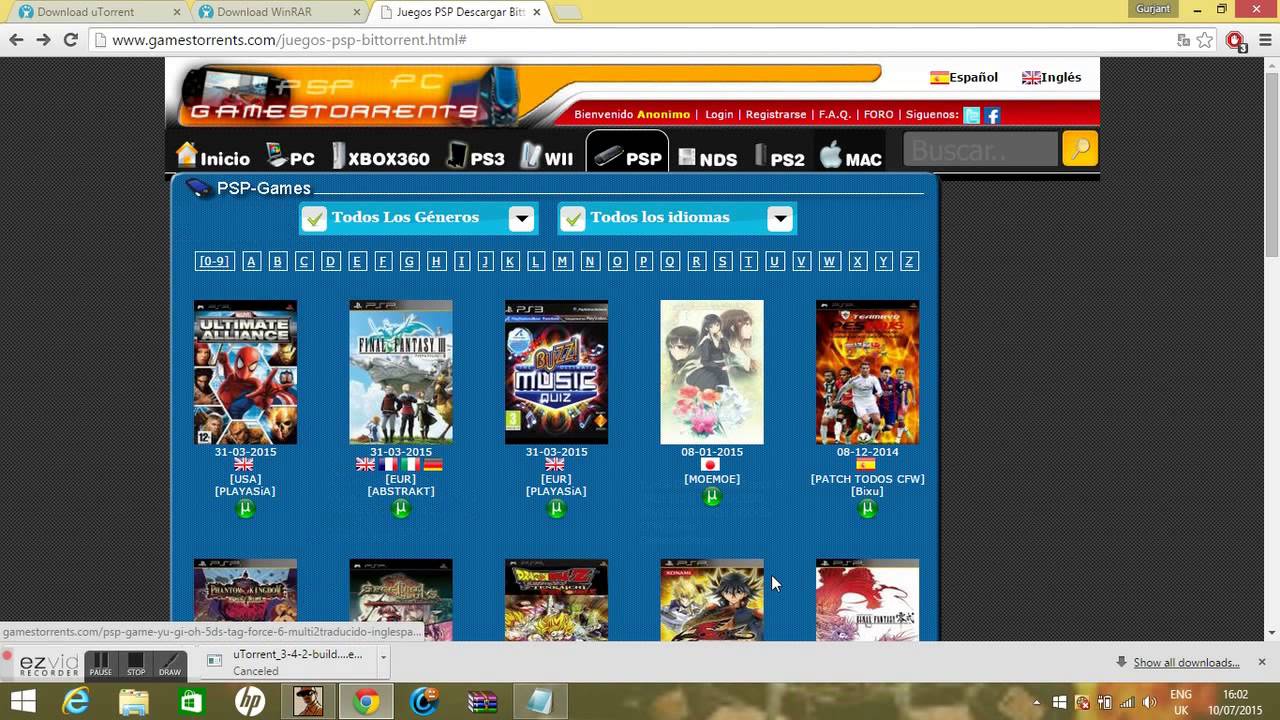Click Show all downloads link
Image resolution: width=1280 pixels, height=720 pixels.
pos(1186,662)
